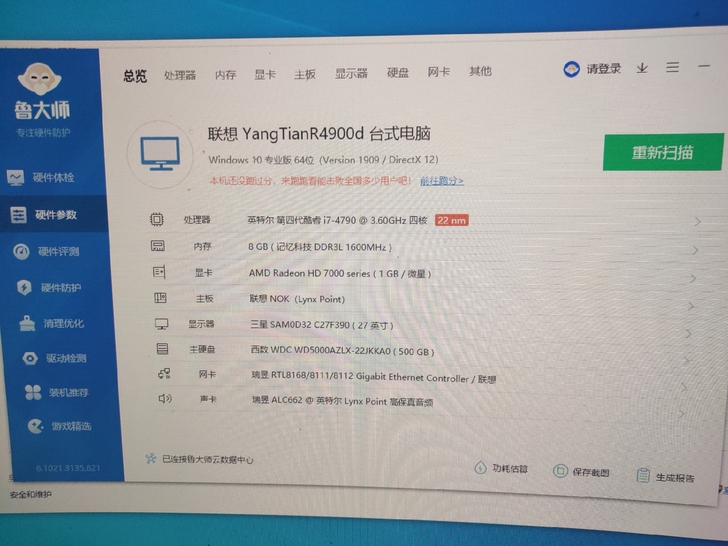Click 生成报告 button
The width and height of the screenshot is (728, 546).
click(x=665, y=476)
